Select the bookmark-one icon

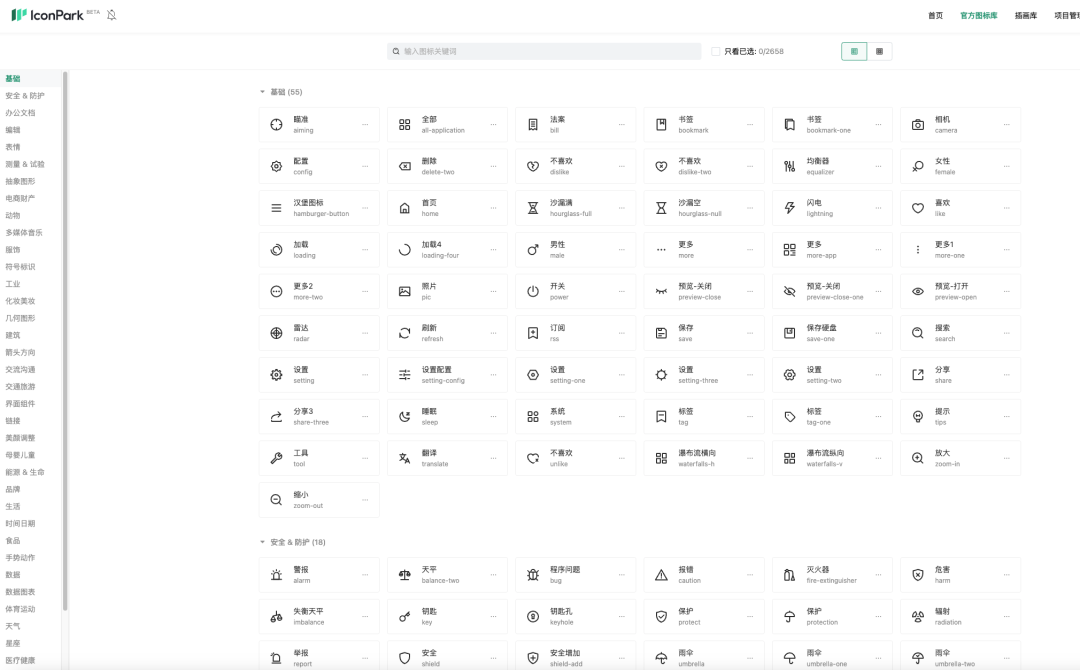click(x=789, y=125)
